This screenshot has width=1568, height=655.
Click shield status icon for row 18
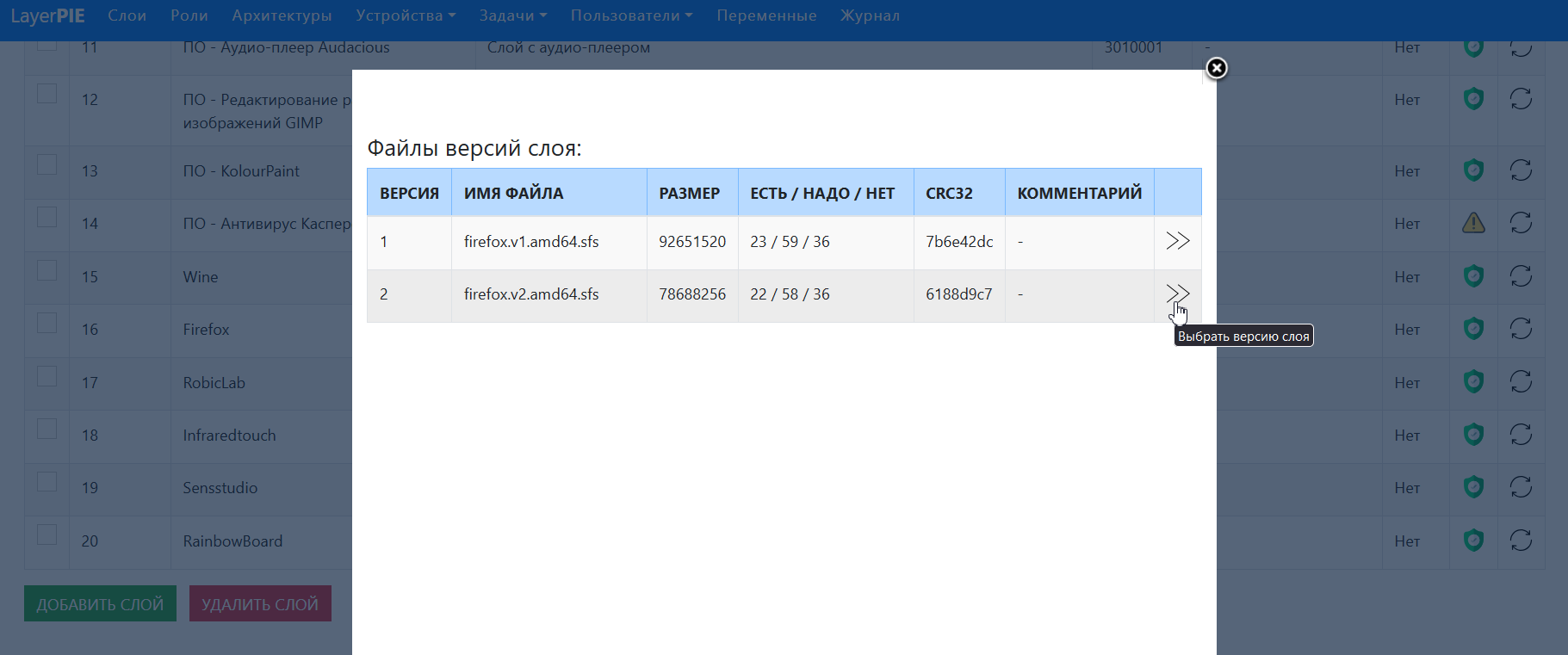[x=1473, y=435]
